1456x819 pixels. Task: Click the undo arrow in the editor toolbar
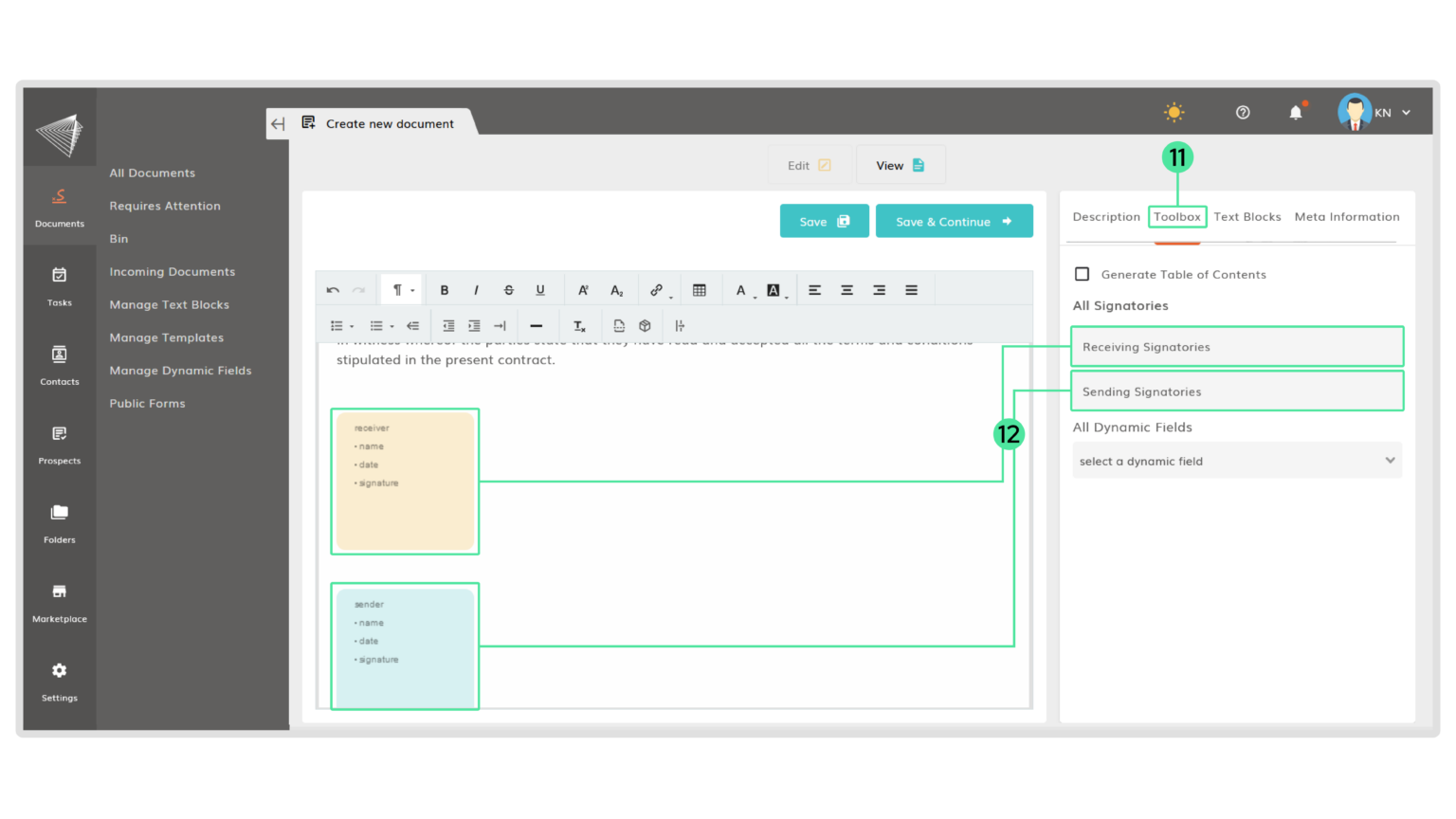[x=333, y=290]
